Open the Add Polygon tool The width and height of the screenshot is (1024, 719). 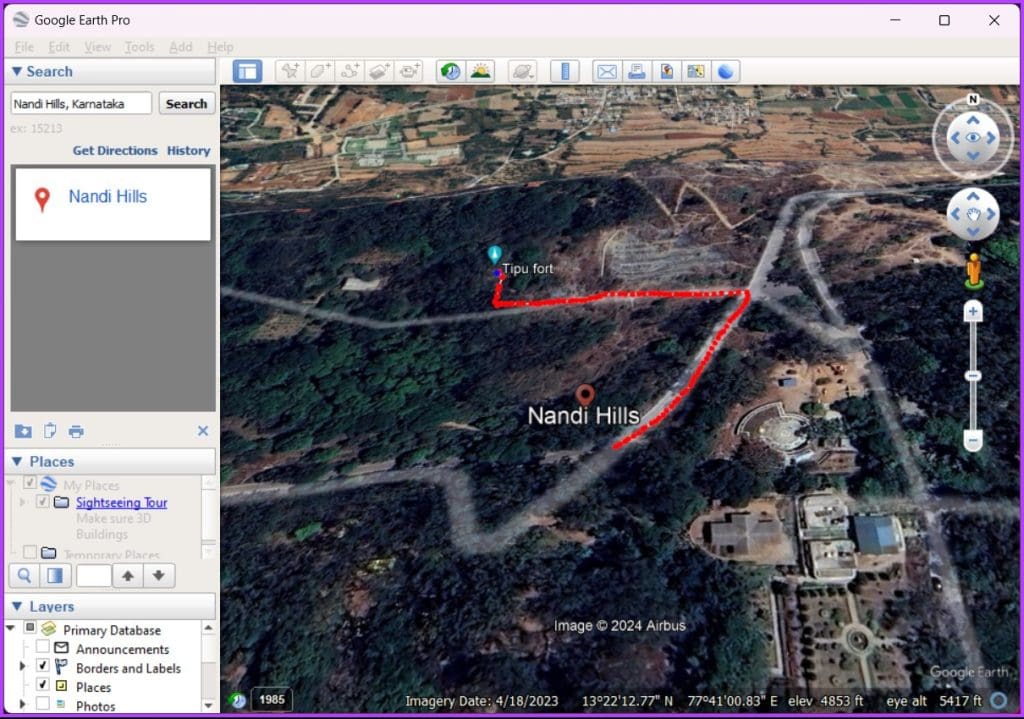(319, 71)
